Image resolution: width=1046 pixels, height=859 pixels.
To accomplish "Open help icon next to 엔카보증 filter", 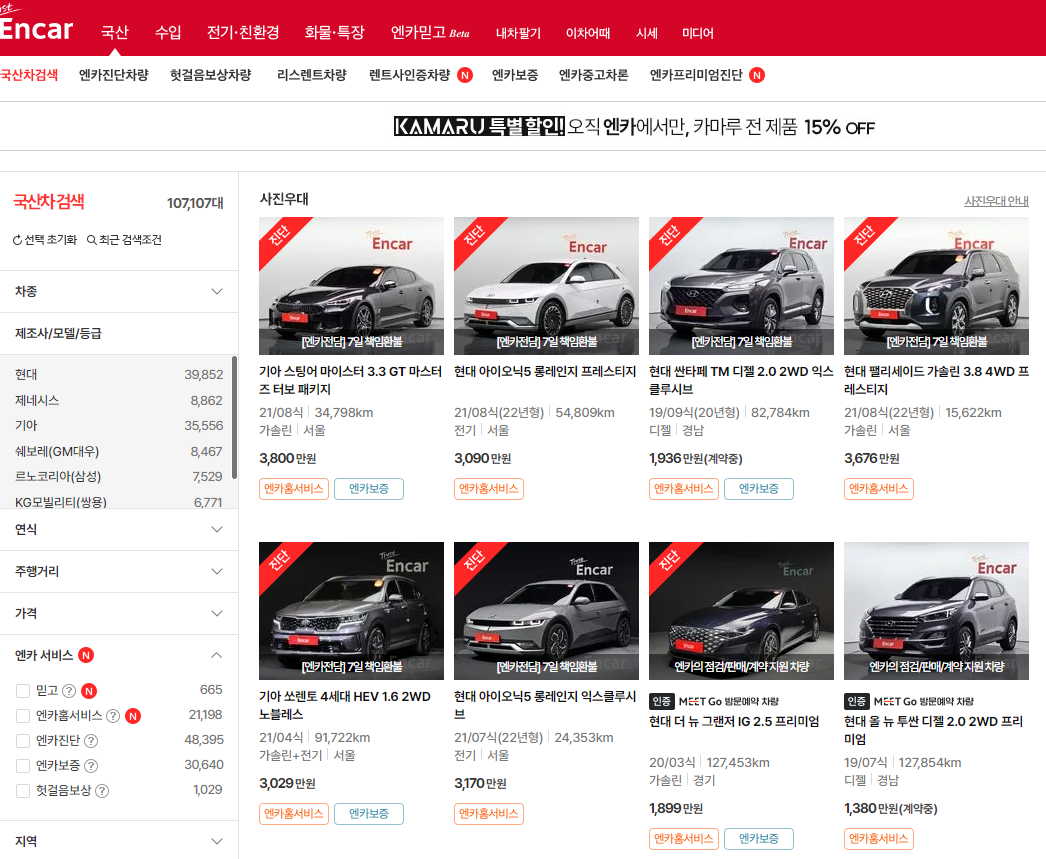I will (91, 766).
